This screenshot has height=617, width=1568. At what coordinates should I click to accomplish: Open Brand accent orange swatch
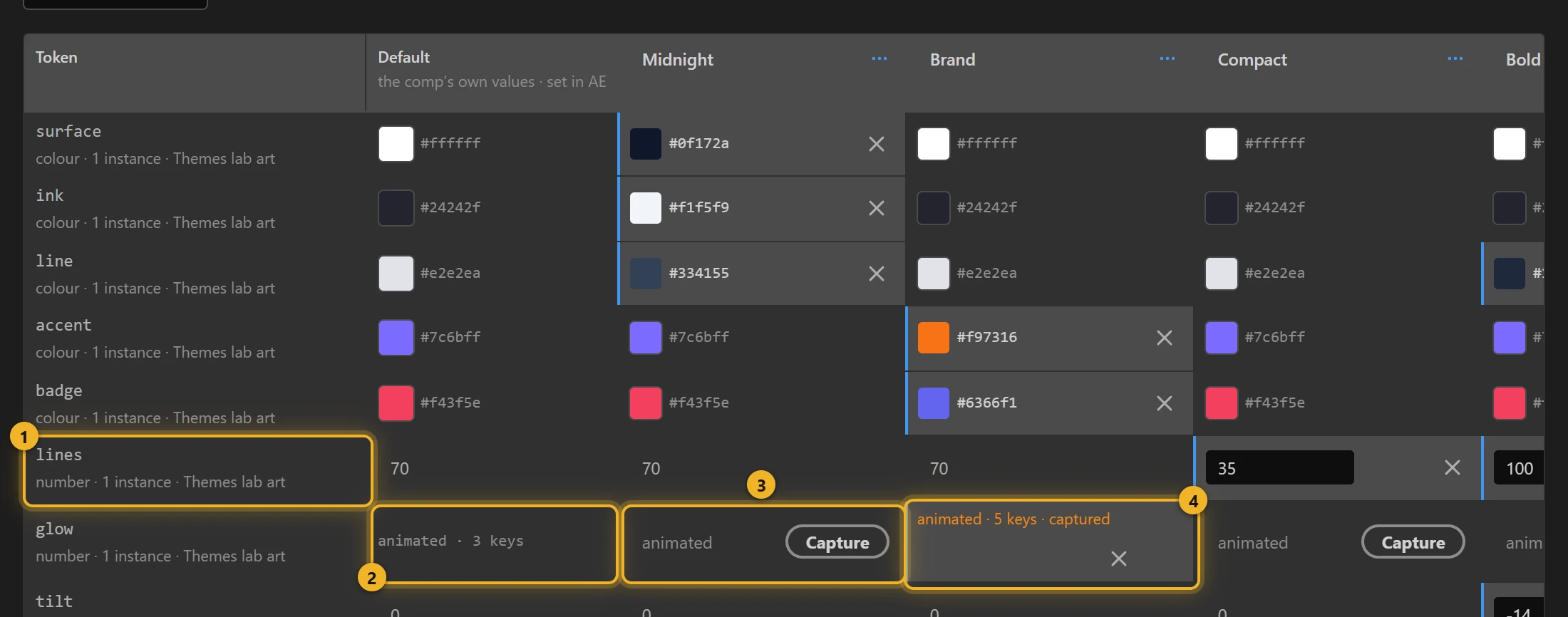tap(934, 338)
